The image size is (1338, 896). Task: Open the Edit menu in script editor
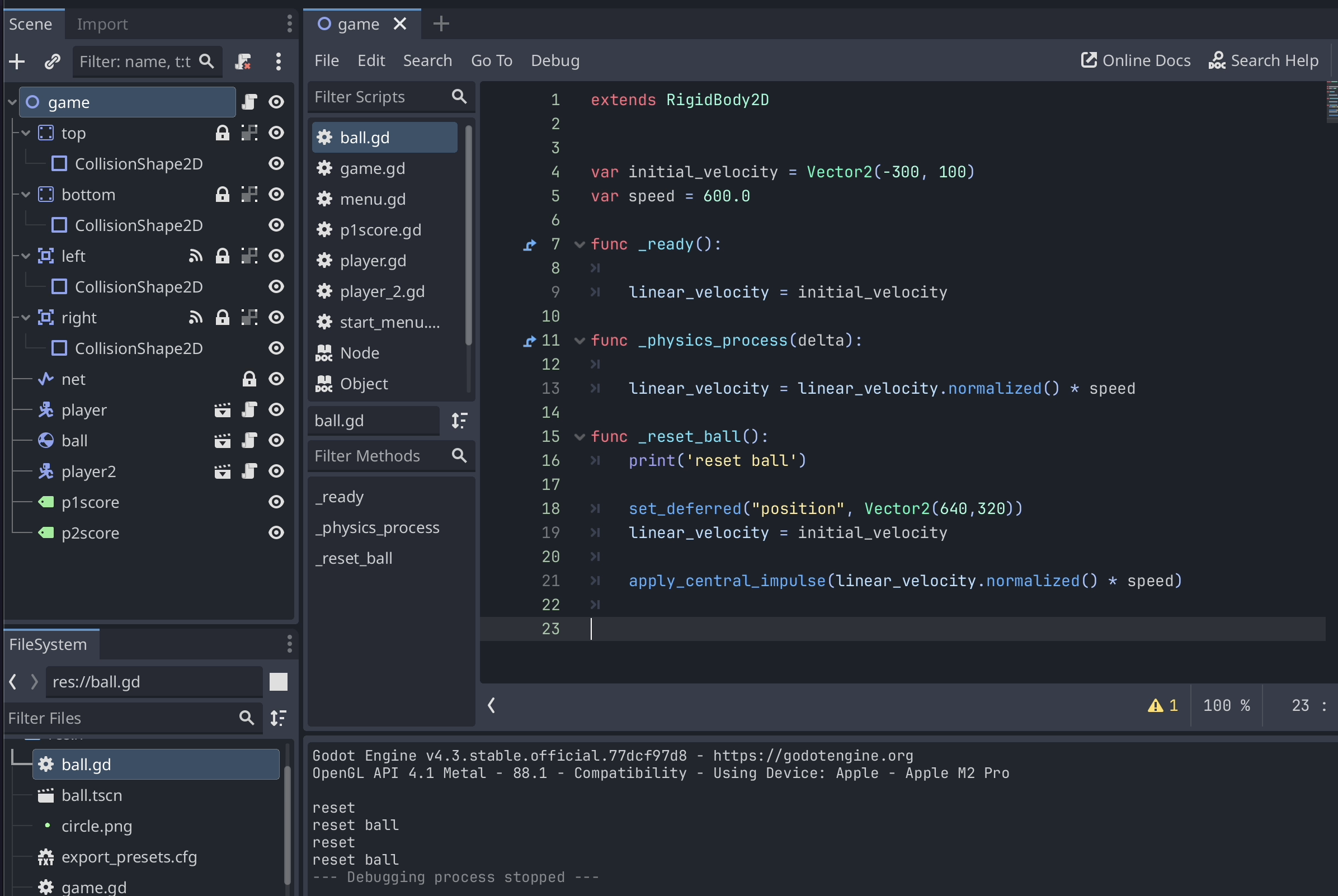pos(371,60)
